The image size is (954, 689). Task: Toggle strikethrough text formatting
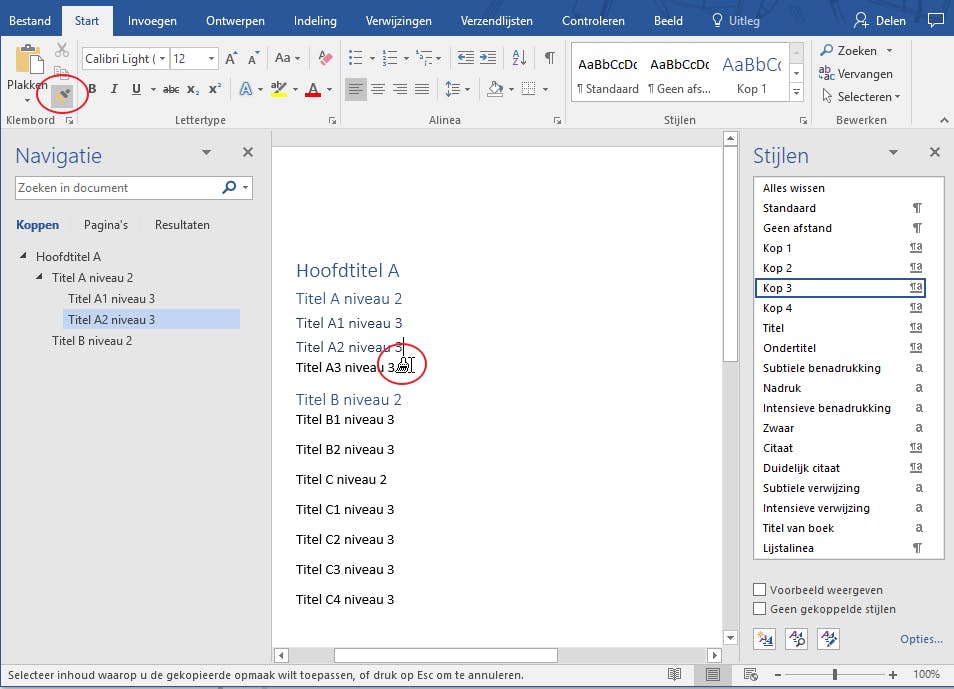click(x=171, y=90)
